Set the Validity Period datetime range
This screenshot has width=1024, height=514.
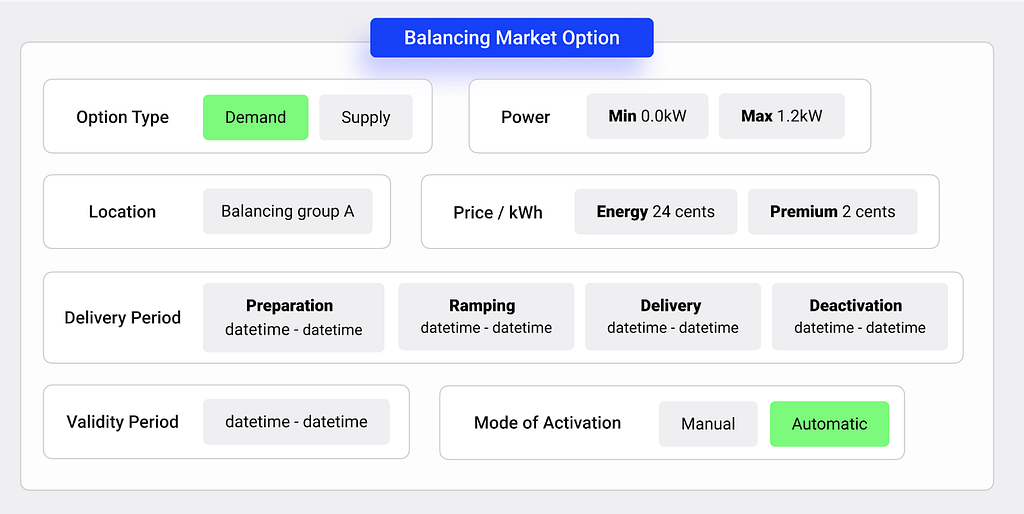(x=296, y=422)
